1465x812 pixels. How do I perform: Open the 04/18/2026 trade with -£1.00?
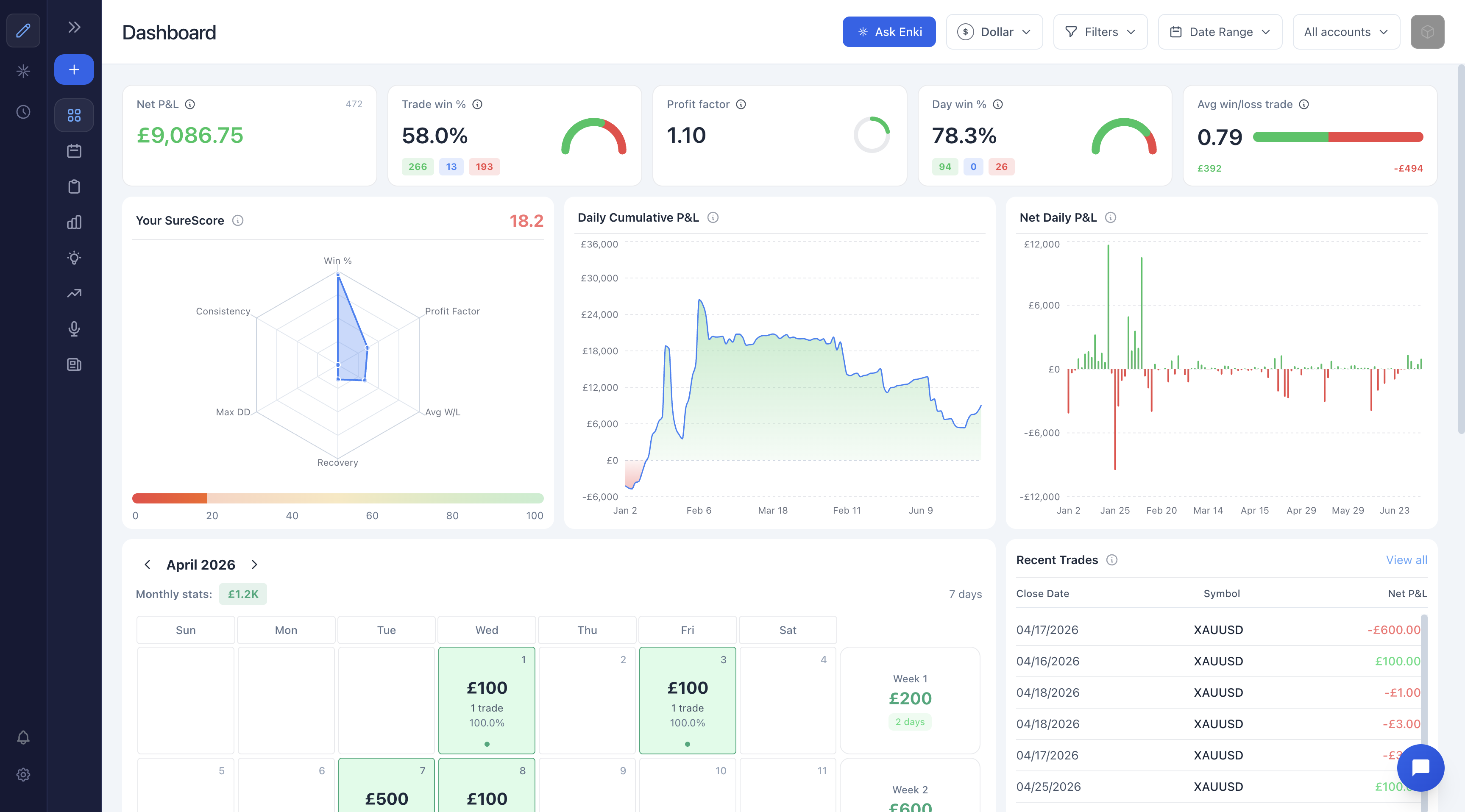pos(1218,692)
